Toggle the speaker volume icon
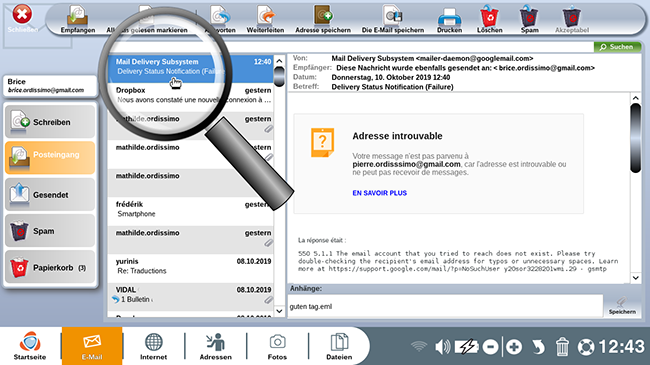 pos(443,347)
